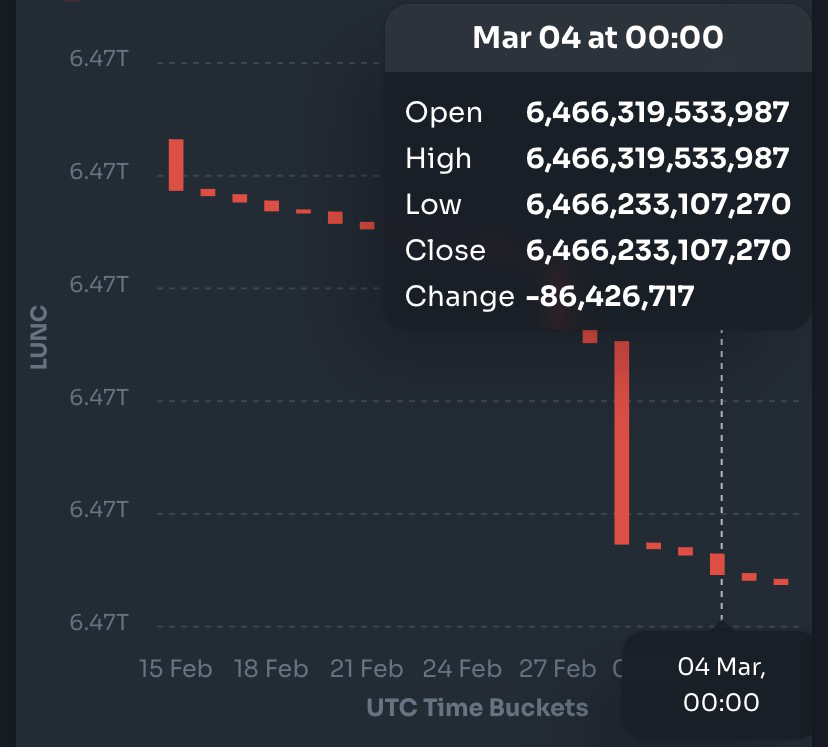Click the "UTC Time Buckets" axis title

(478, 708)
